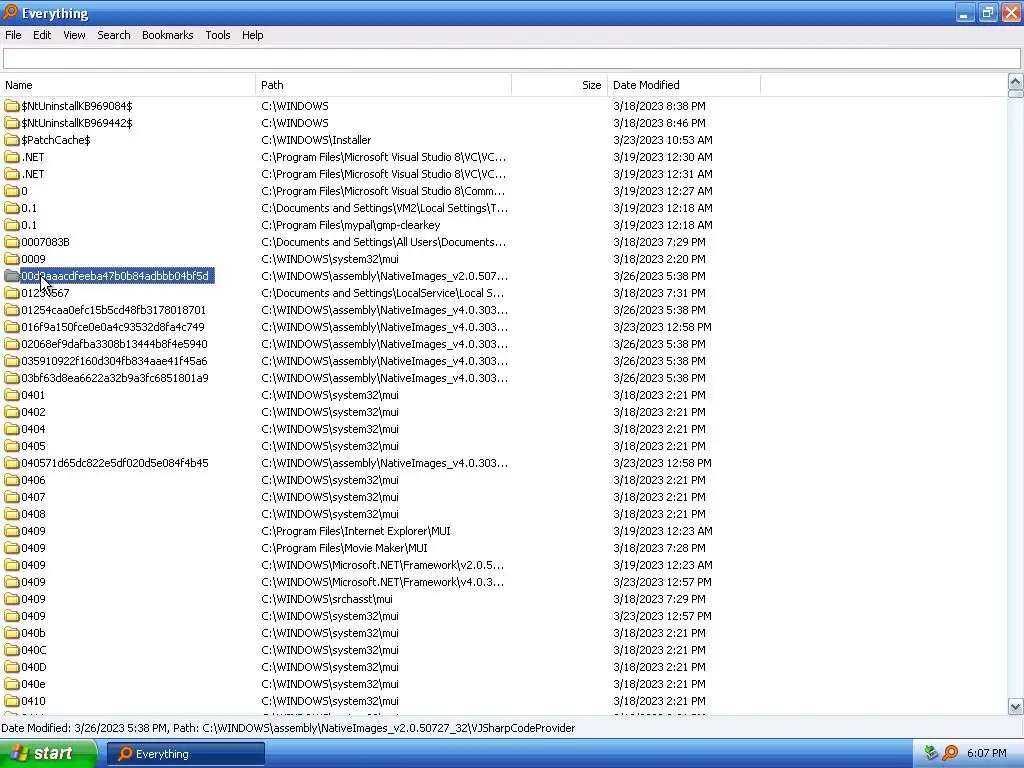Click folder icon of 040e
The image size is (1024, 768).
point(12,683)
